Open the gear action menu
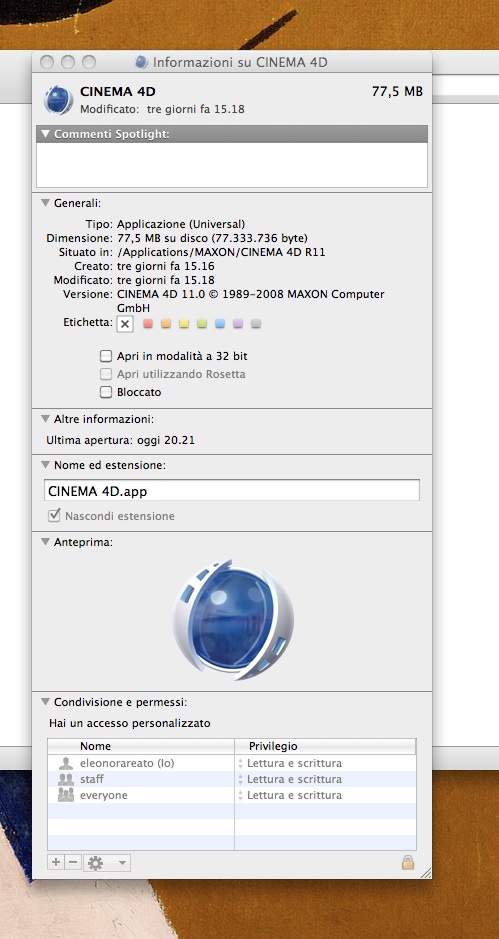This screenshot has height=939, width=499. [107, 862]
